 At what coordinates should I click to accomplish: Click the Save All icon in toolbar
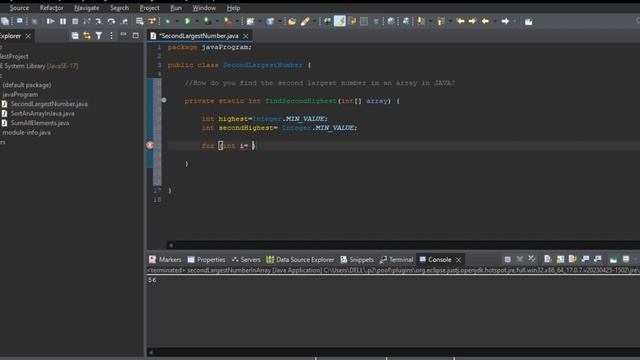pos(5,21)
